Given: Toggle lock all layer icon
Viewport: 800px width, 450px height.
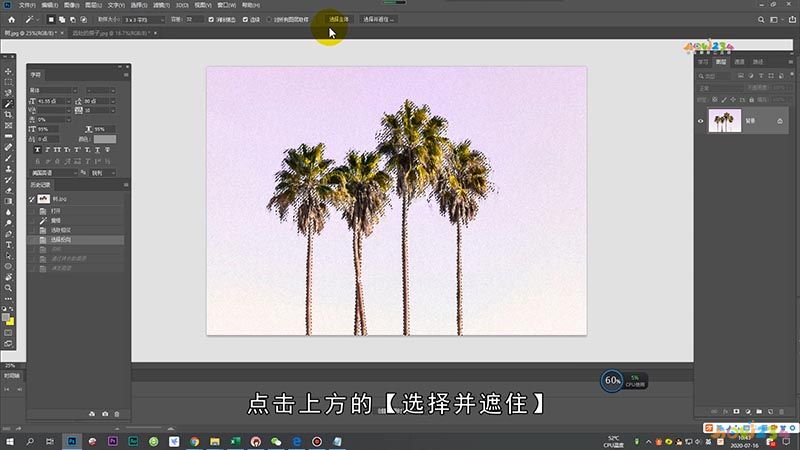Looking at the screenshot, I should point(752,100).
